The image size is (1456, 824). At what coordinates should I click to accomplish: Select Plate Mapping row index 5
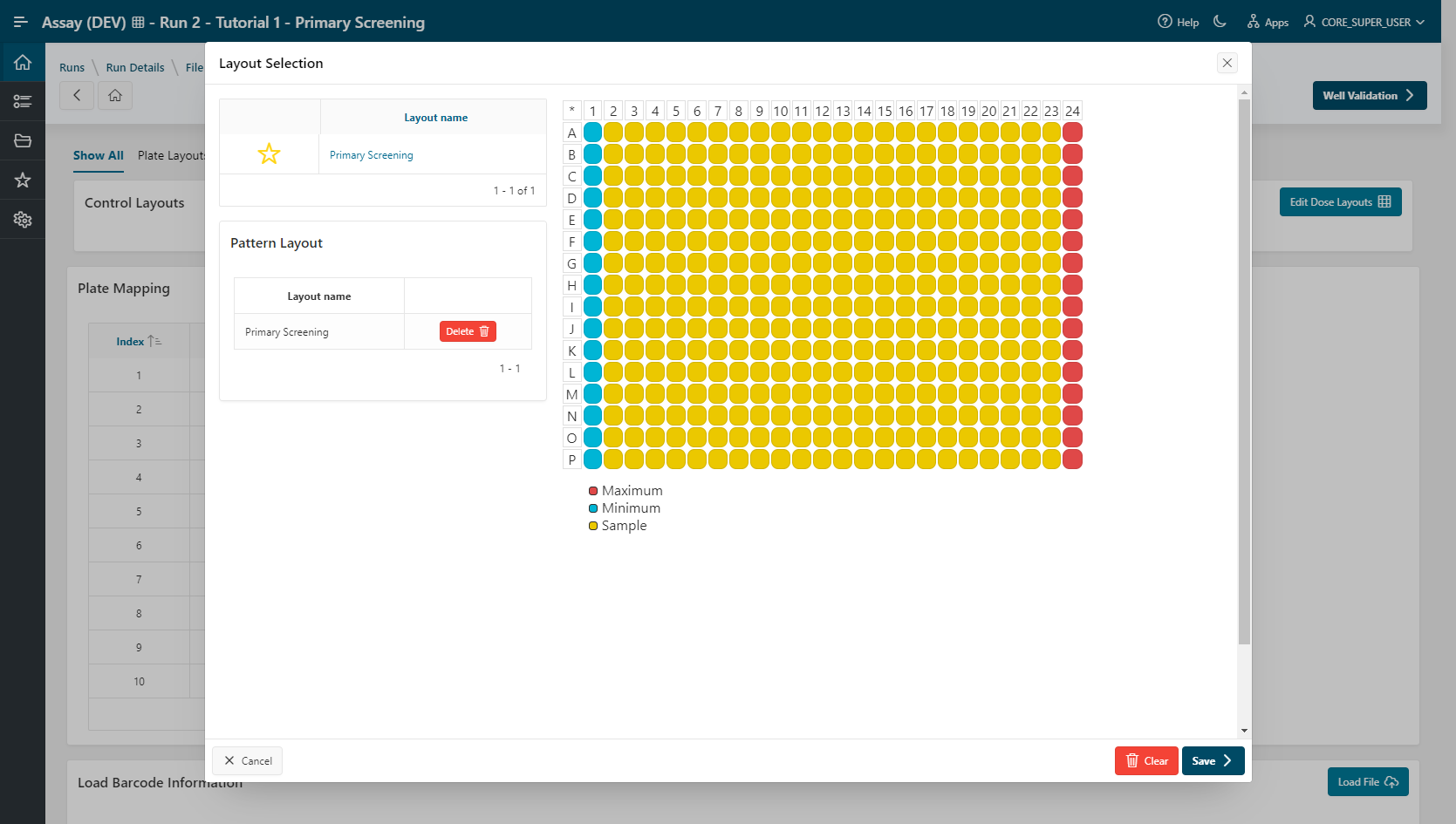point(139,512)
